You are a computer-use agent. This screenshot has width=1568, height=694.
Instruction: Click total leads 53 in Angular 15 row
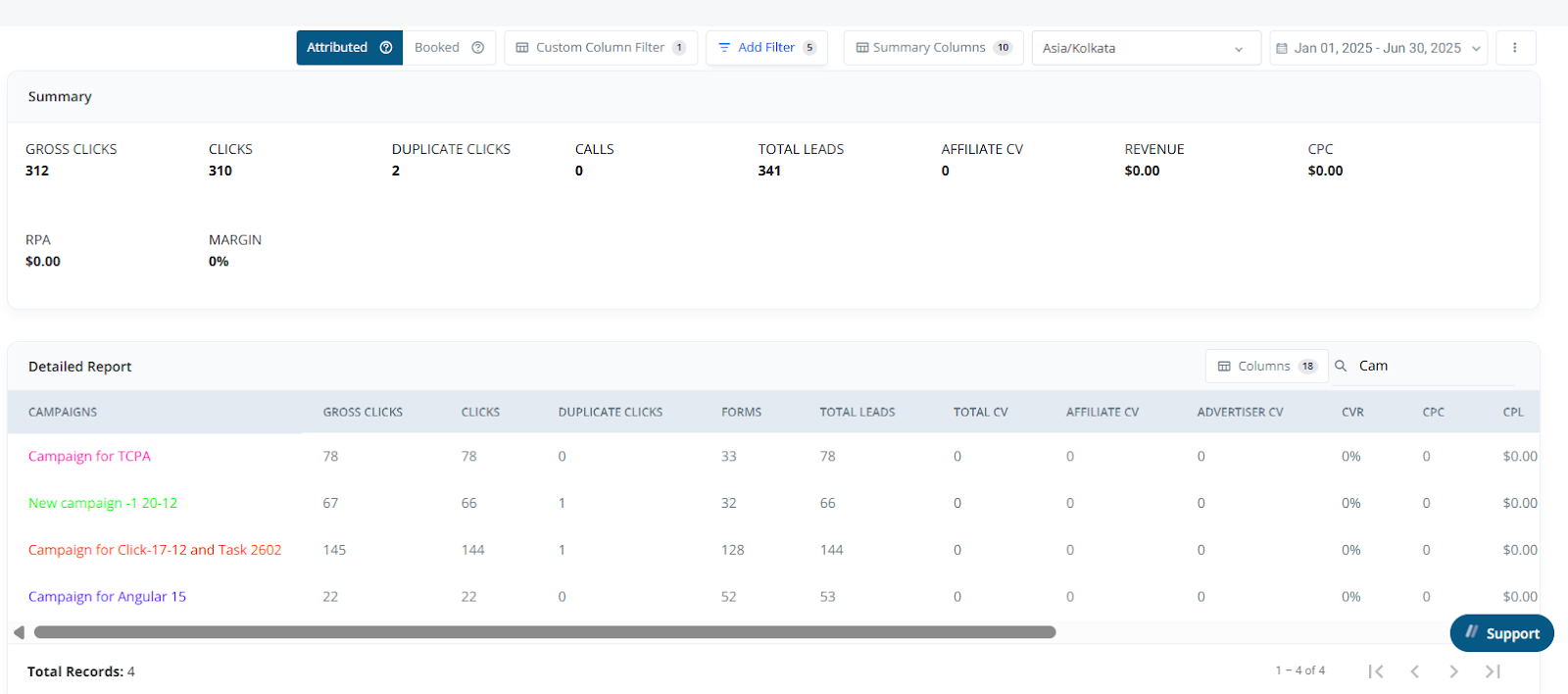pyautogui.click(x=828, y=596)
